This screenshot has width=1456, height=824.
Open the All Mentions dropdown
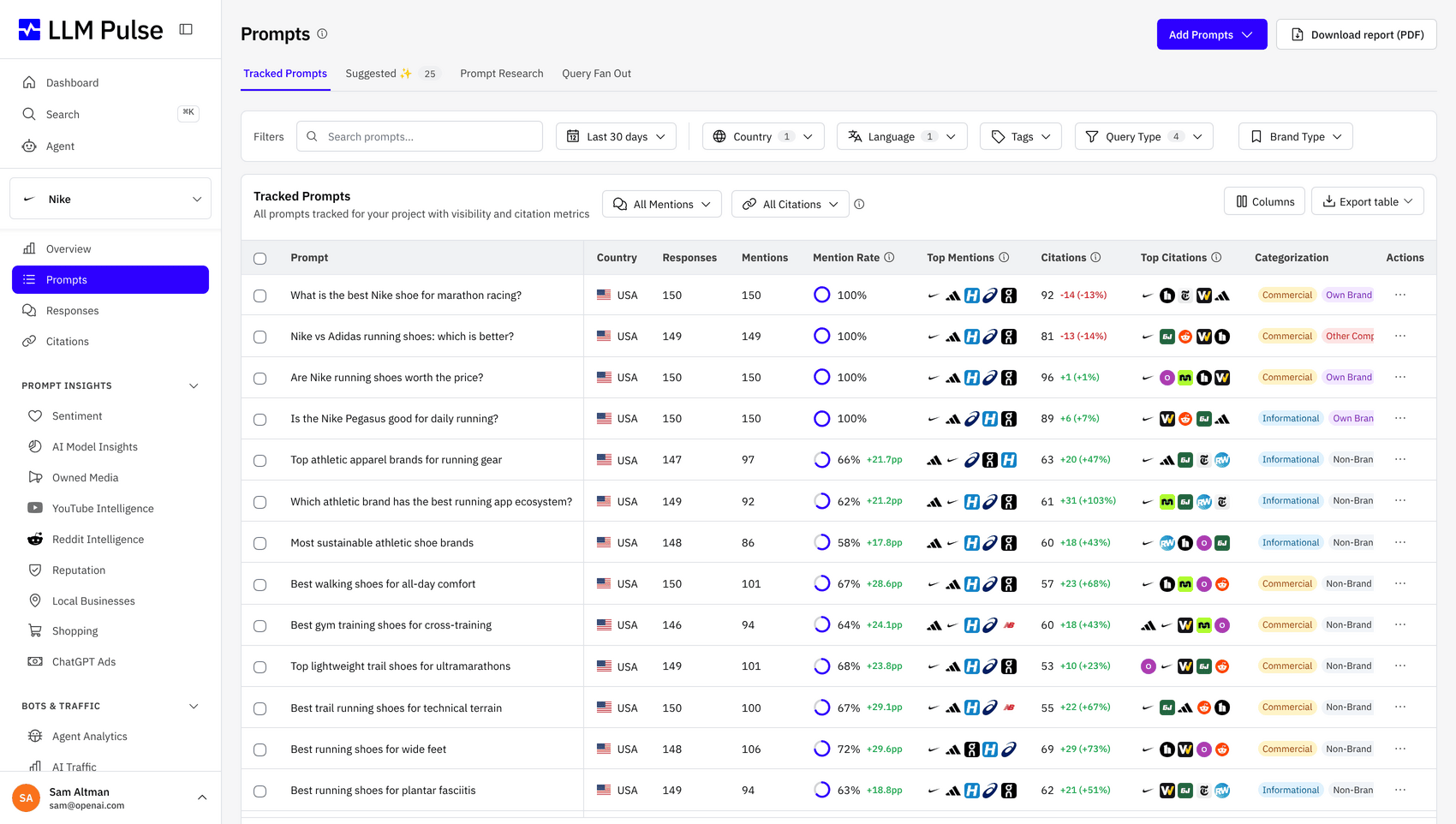[x=662, y=204]
